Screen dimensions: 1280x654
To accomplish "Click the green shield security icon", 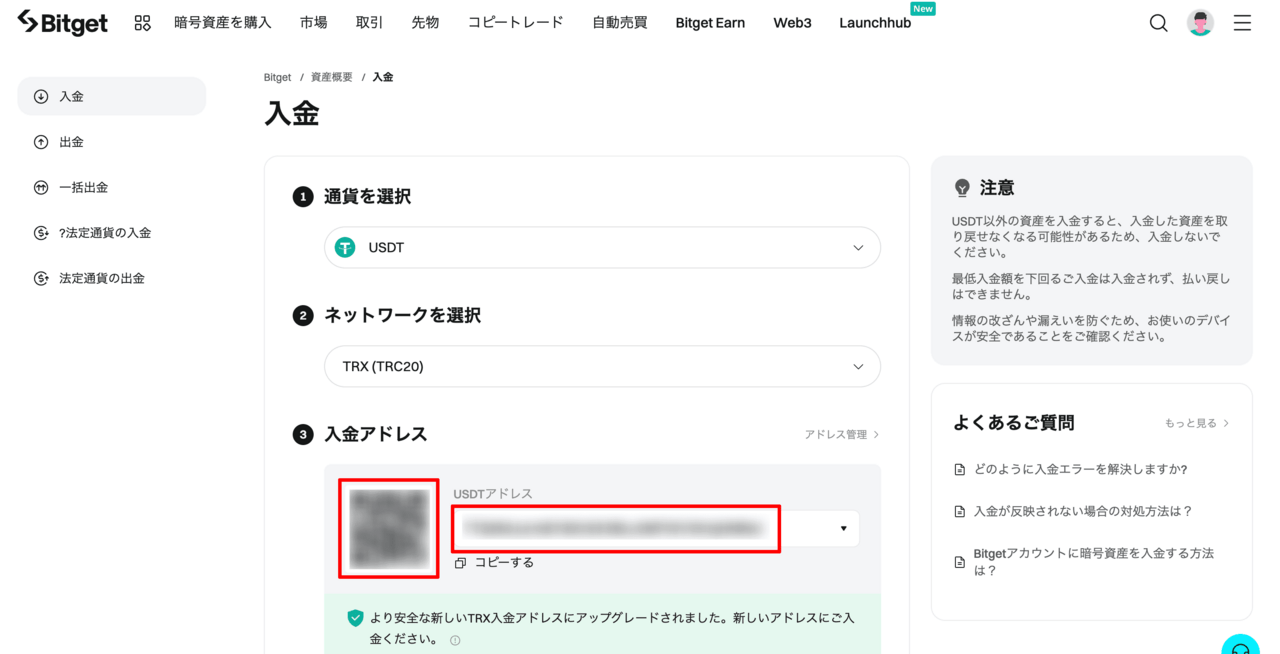I will (x=355, y=618).
